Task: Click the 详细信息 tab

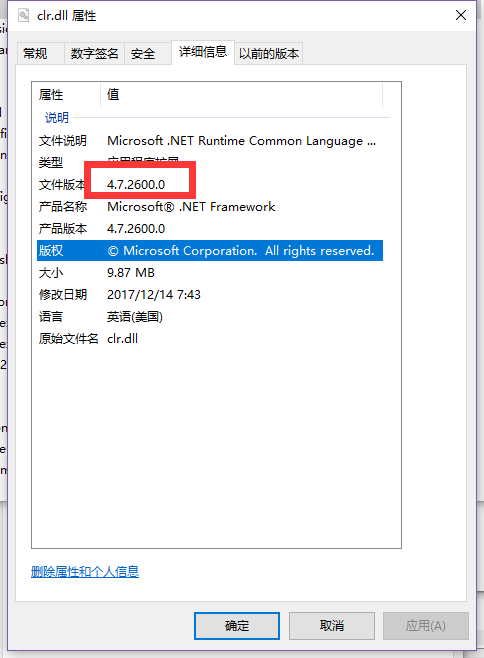Action: coord(203,52)
